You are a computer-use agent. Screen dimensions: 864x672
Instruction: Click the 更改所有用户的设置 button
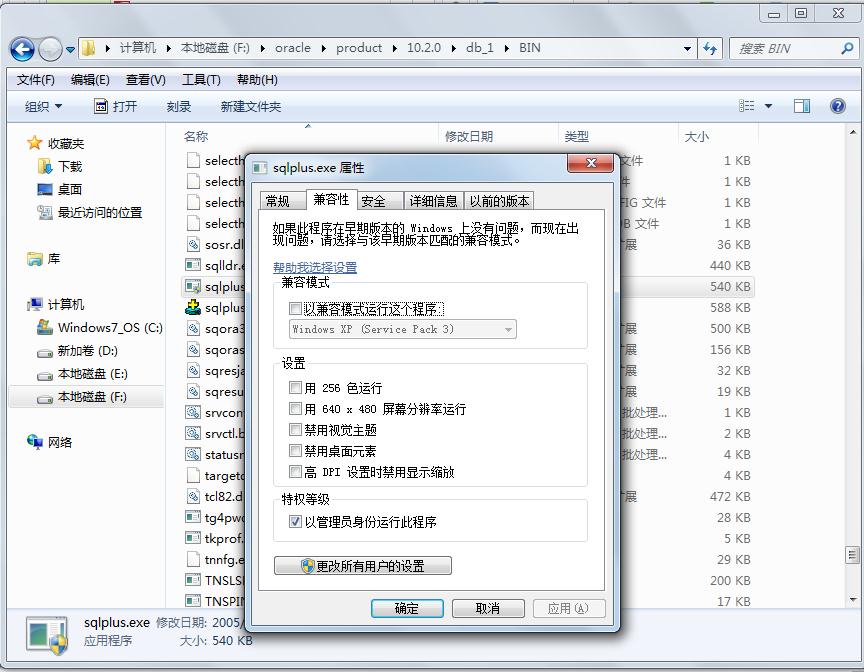363,566
